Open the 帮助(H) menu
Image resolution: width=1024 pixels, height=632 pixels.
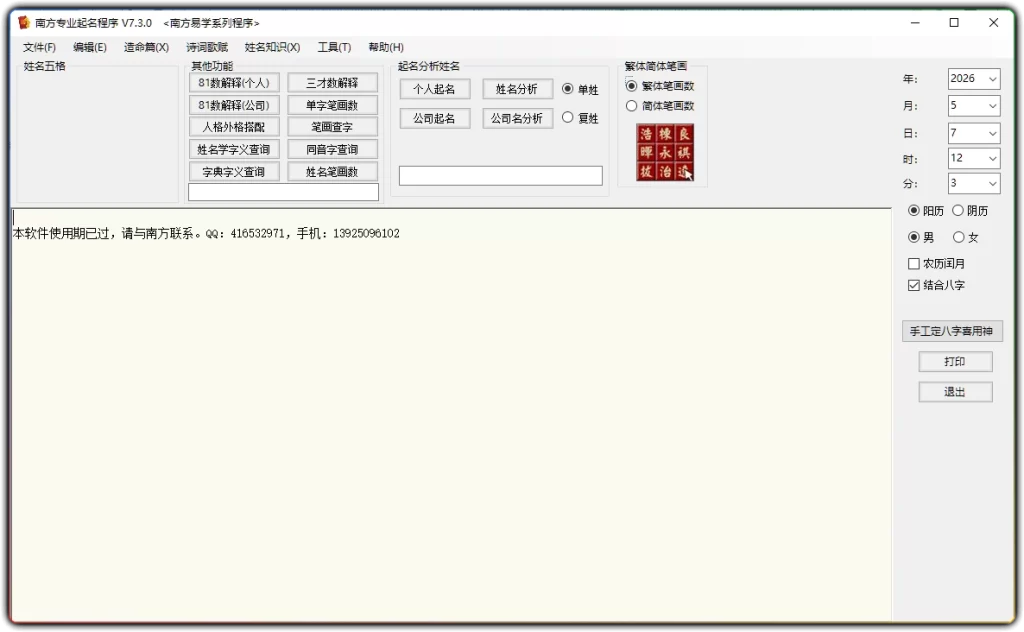pos(386,47)
